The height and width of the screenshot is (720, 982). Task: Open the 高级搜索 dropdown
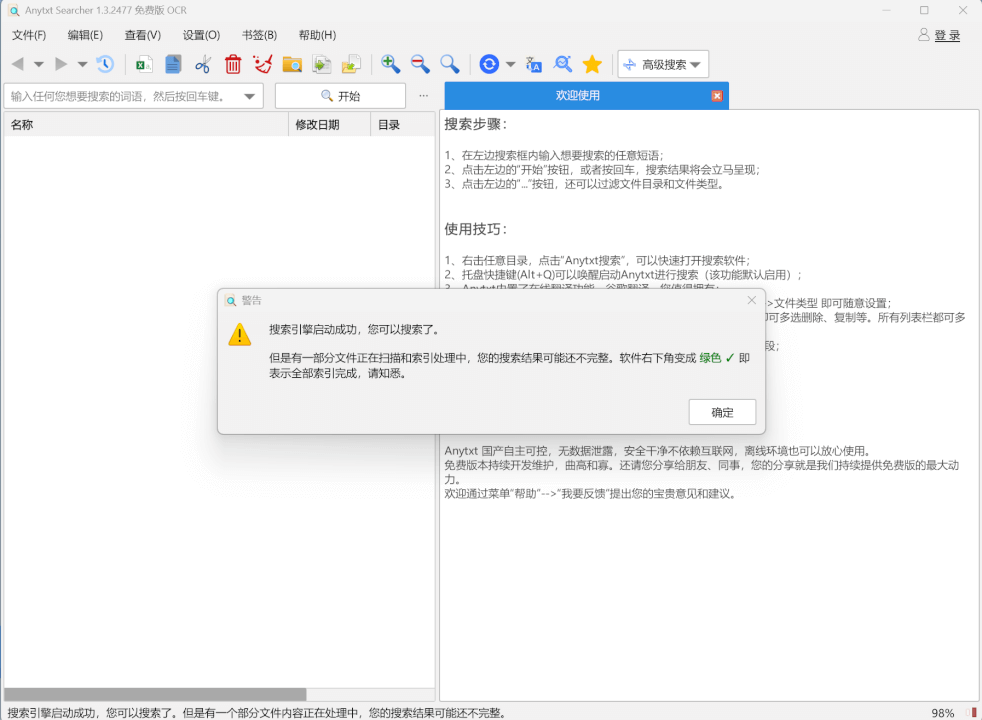coord(662,63)
